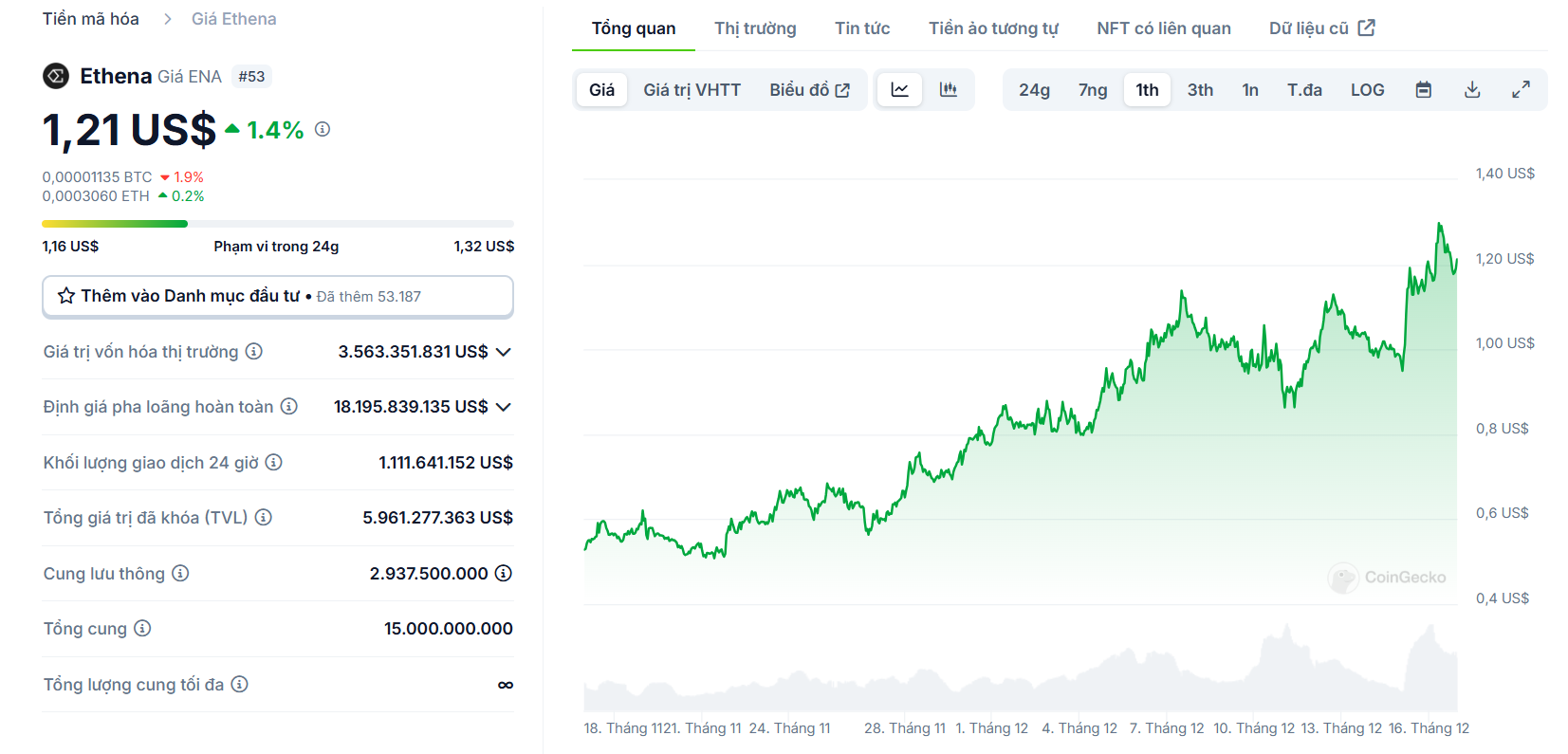The image size is (1568, 754).
Task: Click the volume bars area under the chart
Action: click(1021, 669)
